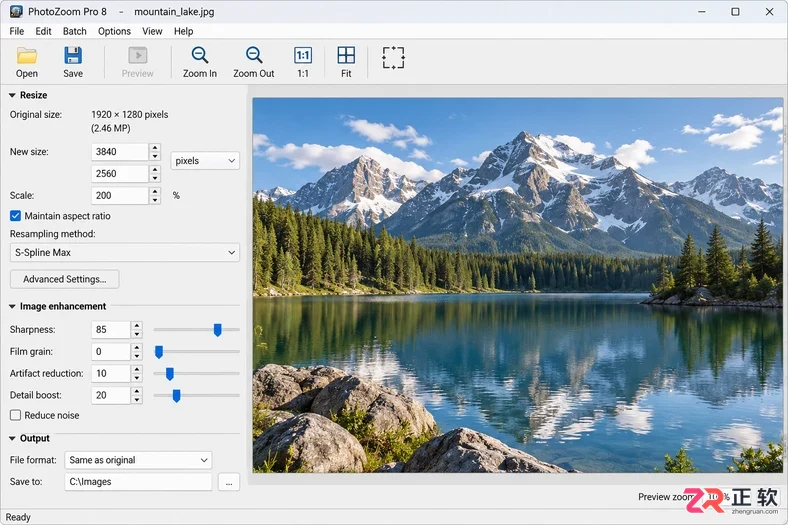Click the Sharpness value field showing 85
Screen dimensions: 788x525
[x=111, y=330]
